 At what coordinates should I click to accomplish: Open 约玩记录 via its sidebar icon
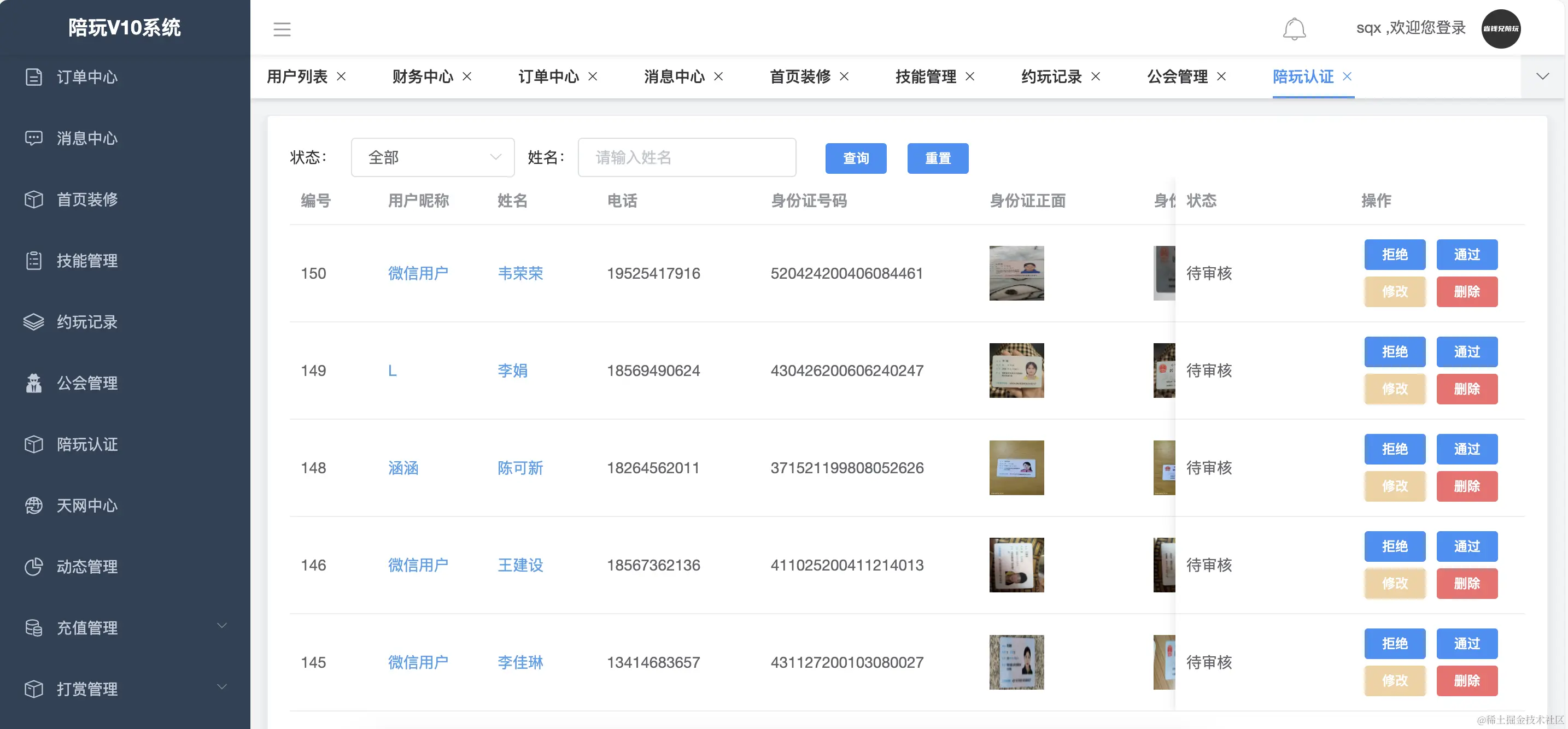[34, 322]
